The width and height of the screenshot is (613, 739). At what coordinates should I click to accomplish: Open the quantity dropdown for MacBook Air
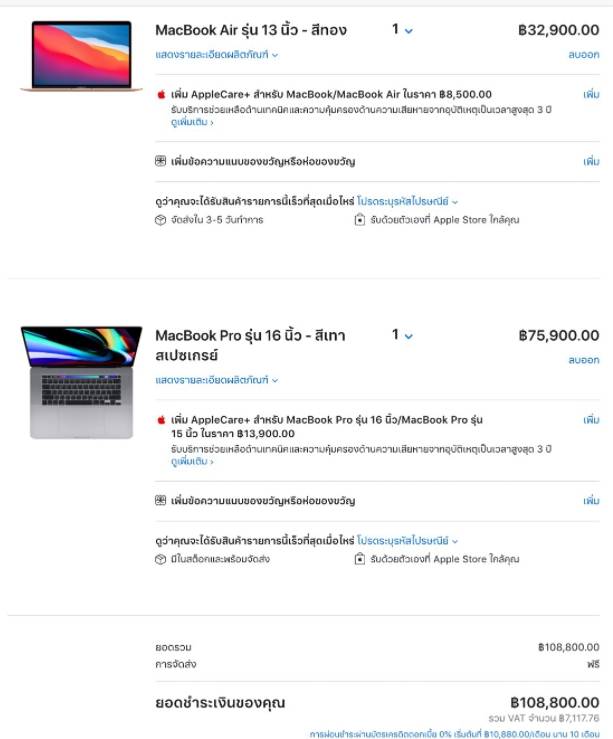coord(402,30)
